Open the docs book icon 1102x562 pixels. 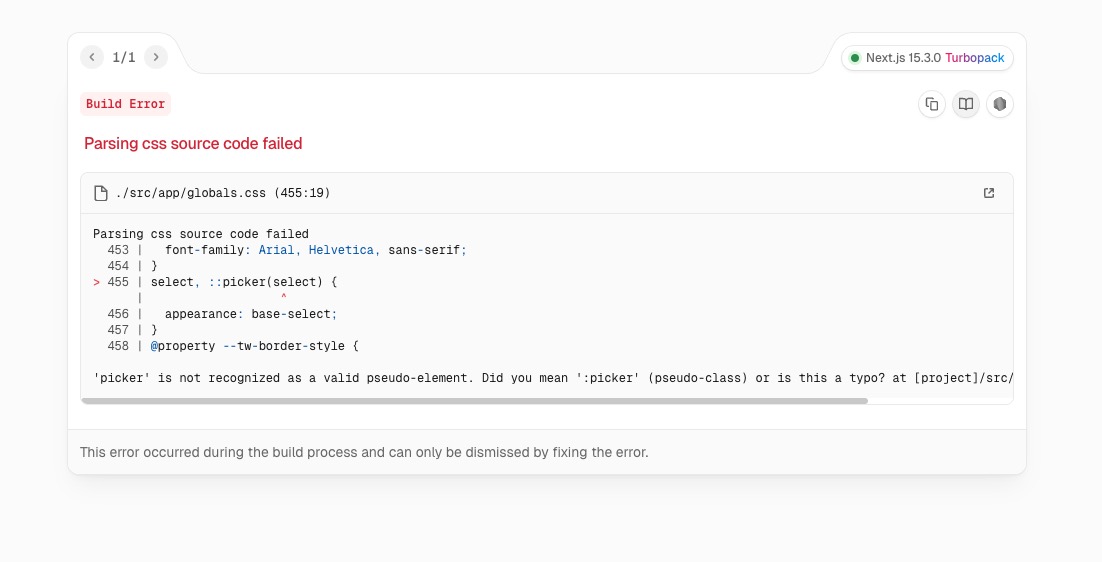coord(966,104)
